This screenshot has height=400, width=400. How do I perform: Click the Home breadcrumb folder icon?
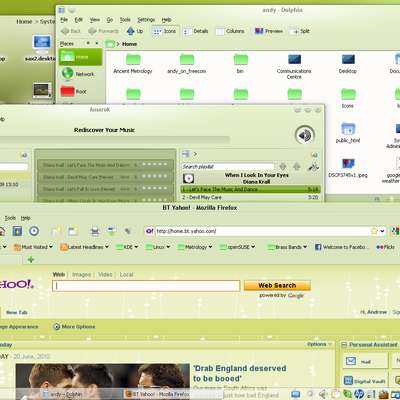click(x=110, y=44)
